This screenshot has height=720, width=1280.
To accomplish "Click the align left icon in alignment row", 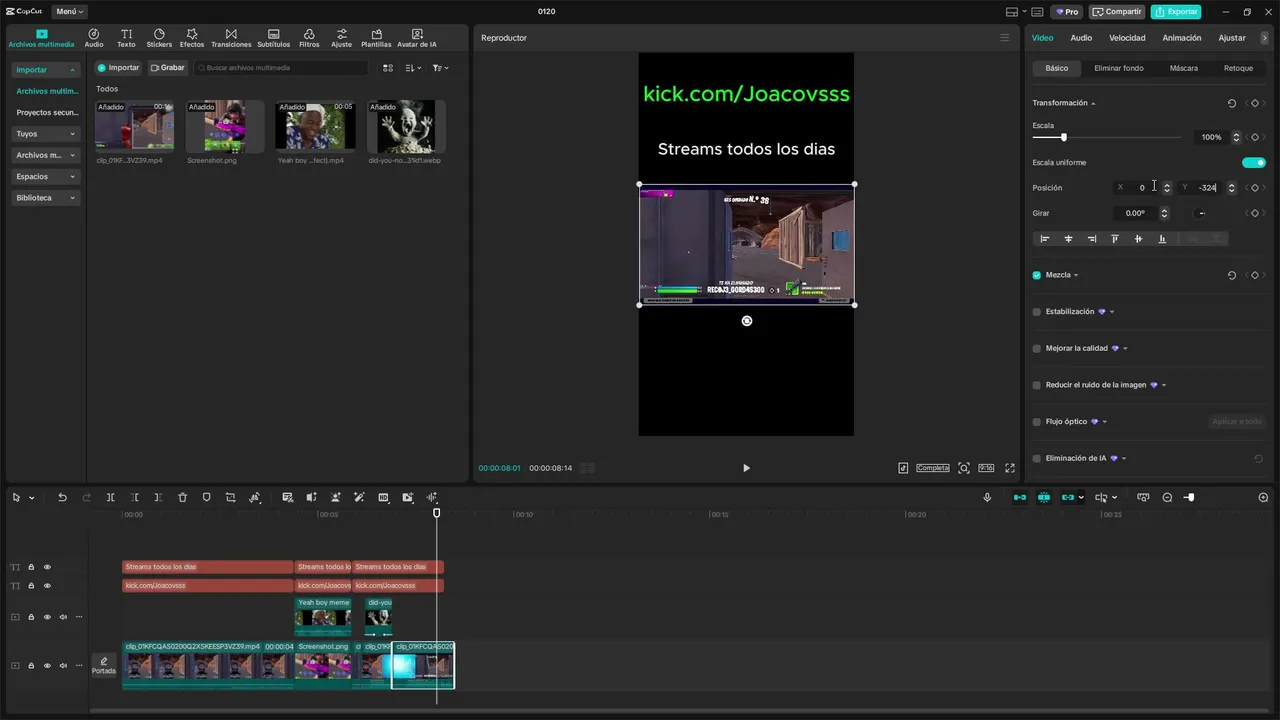I will coord(1045,239).
